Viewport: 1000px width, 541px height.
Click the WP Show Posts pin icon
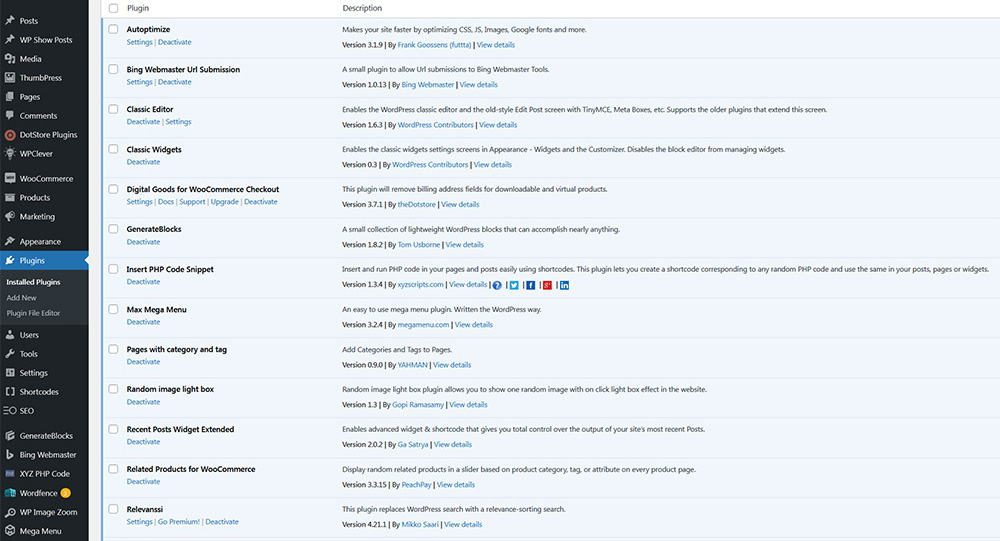point(10,40)
